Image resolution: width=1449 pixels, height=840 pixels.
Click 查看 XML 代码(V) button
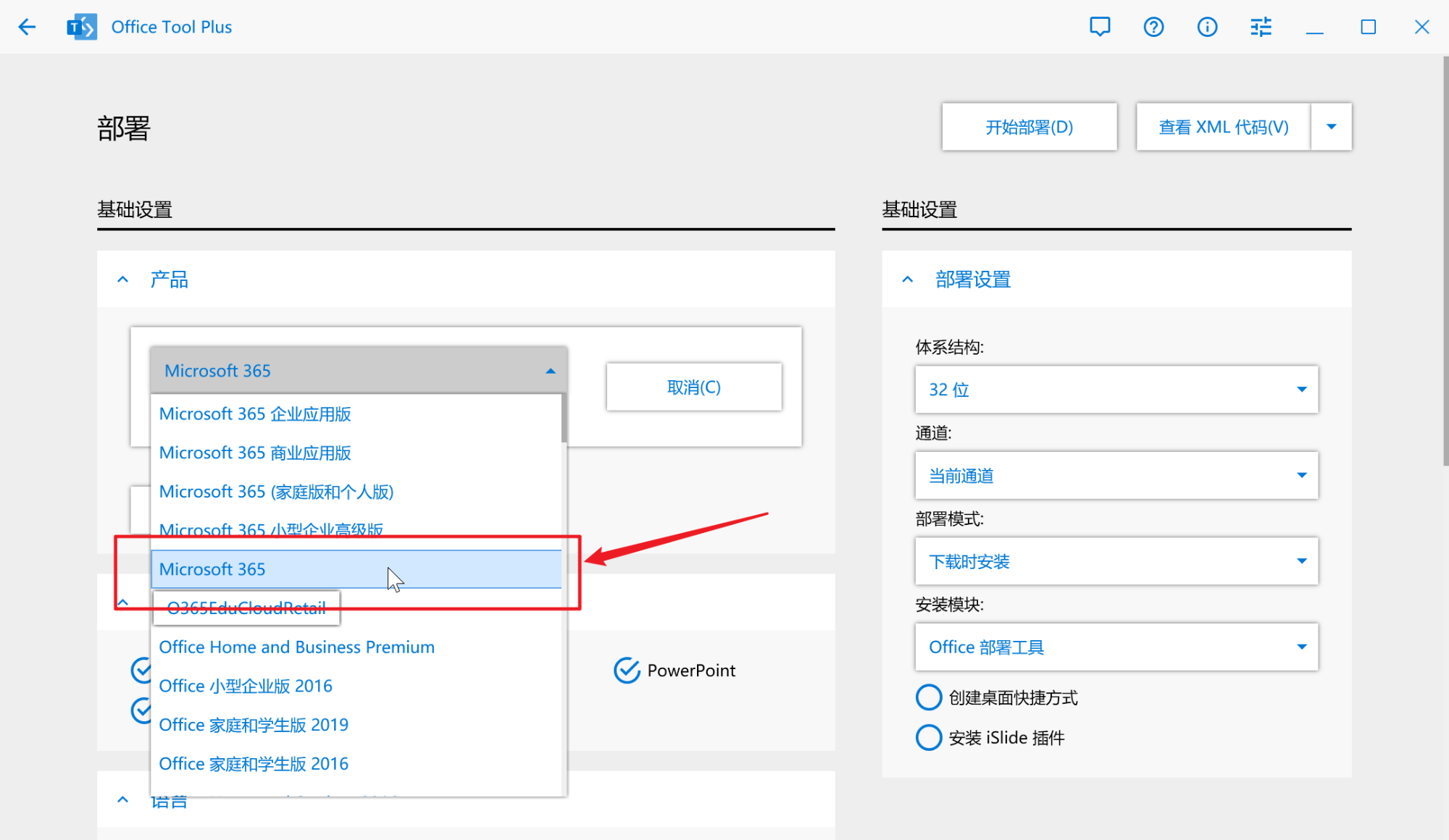tap(1224, 127)
